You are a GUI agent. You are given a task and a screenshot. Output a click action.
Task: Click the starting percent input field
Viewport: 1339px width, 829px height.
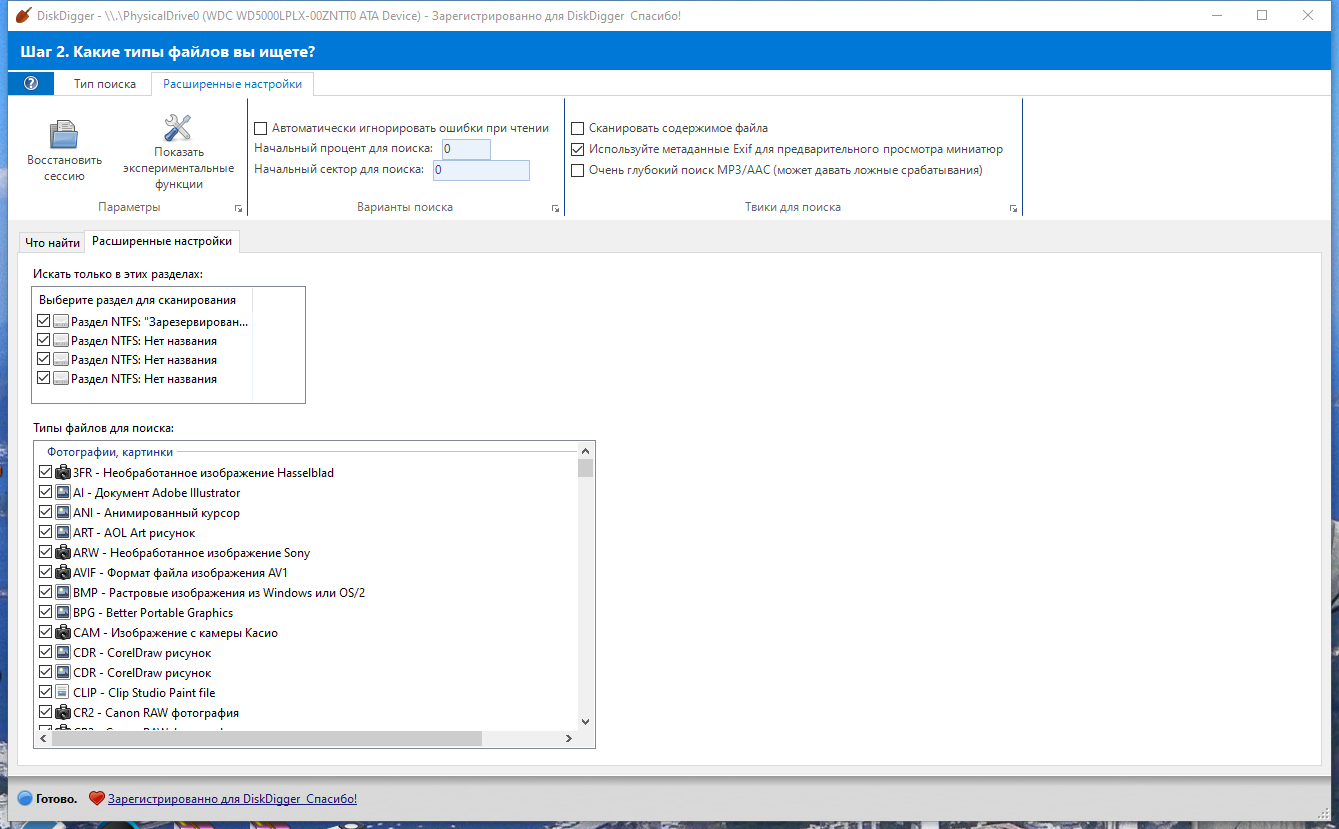(466, 149)
